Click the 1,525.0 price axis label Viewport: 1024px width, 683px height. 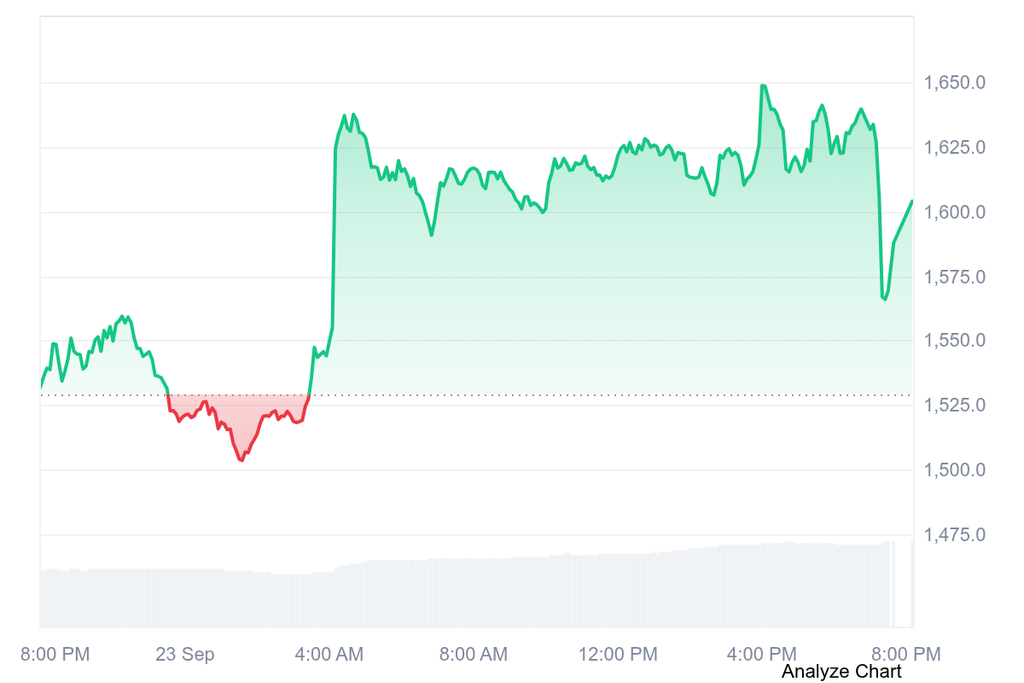coord(954,405)
